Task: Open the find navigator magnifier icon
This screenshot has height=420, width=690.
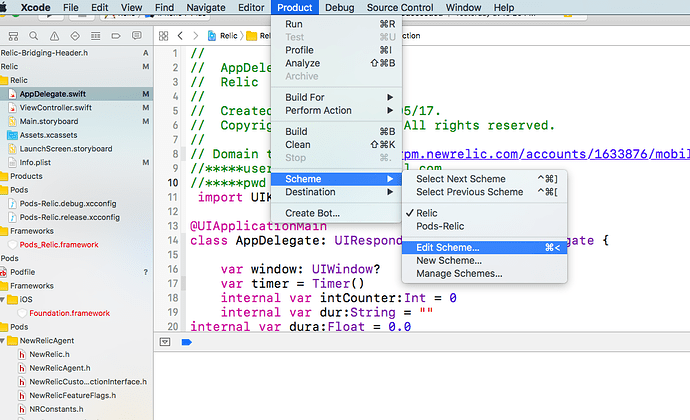Action: click(x=33, y=36)
